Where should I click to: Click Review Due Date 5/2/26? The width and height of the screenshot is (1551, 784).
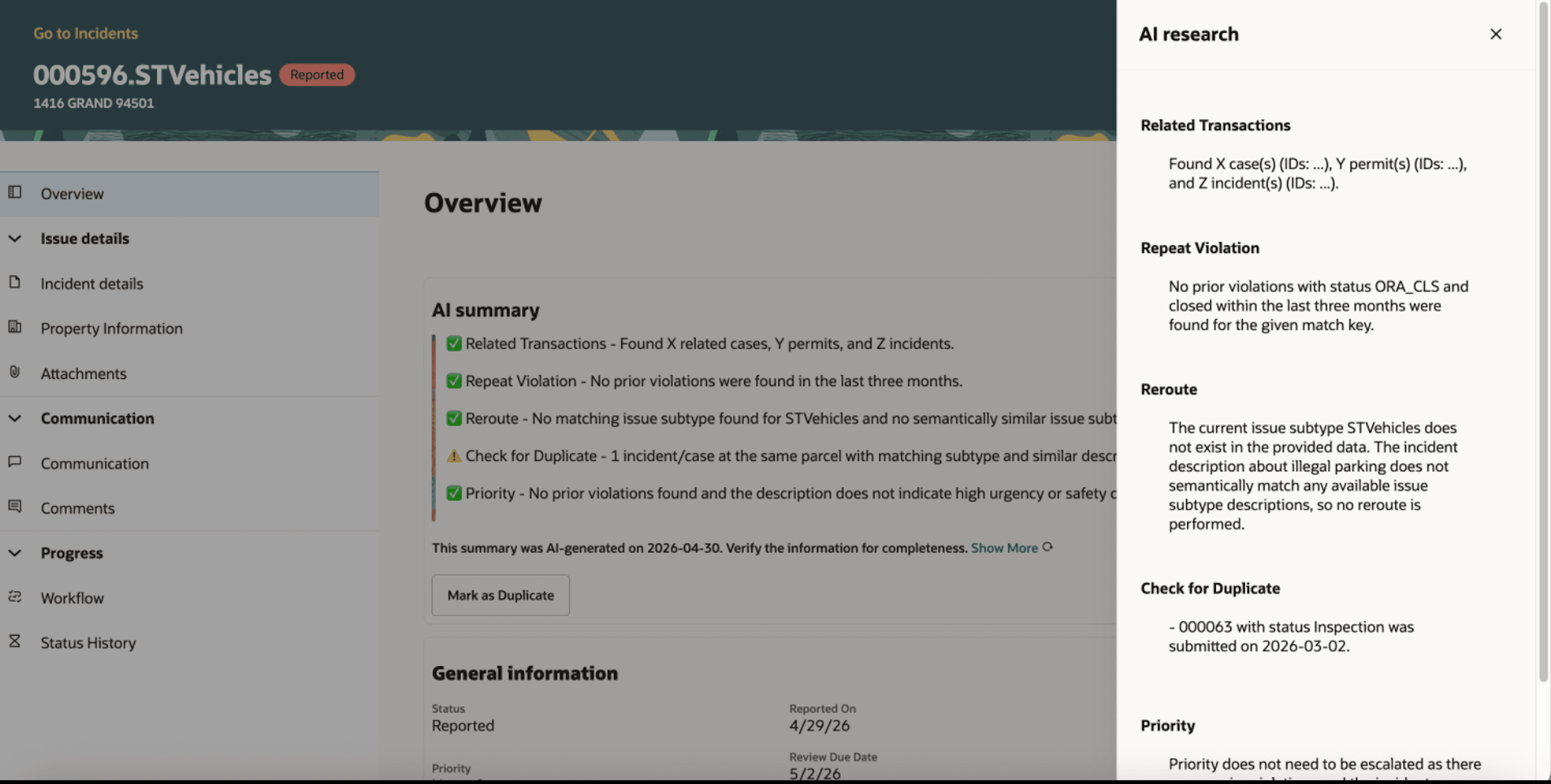pyautogui.click(x=815, y=774)
